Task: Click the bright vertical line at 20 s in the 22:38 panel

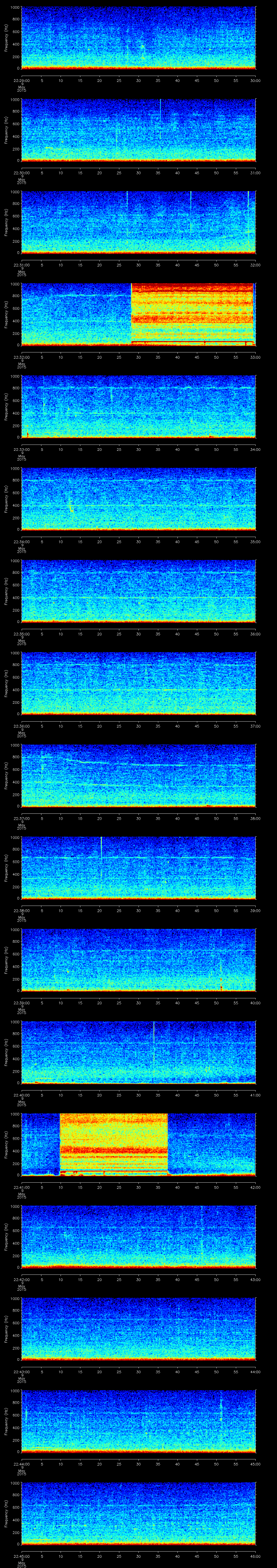Action: (x=101, y=858)
